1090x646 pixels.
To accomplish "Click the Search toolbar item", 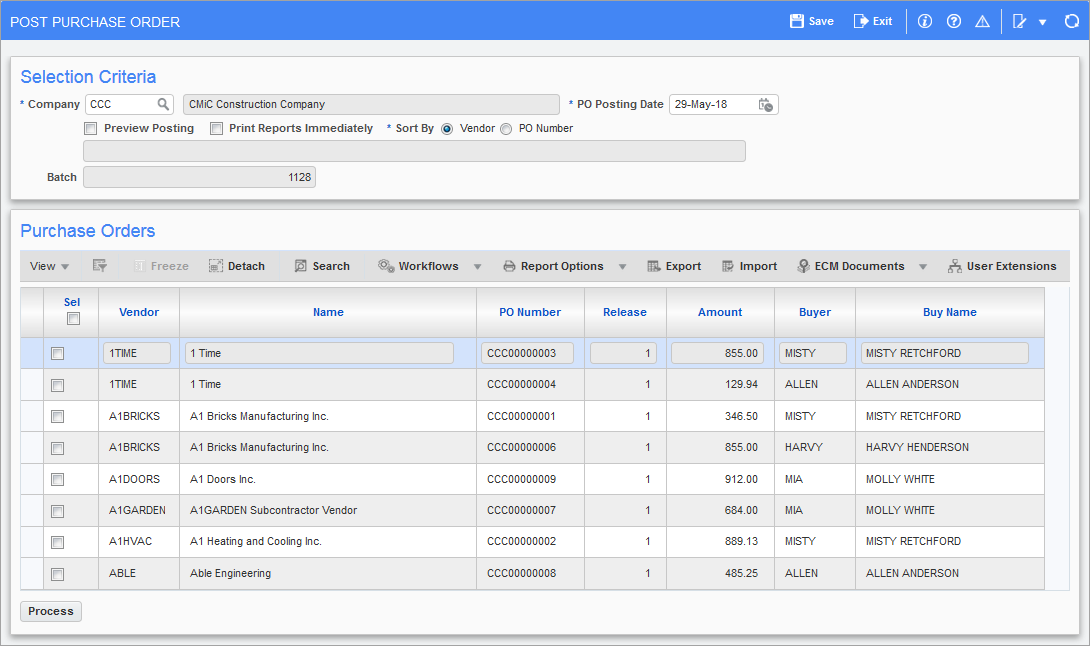I will point(322,266).
